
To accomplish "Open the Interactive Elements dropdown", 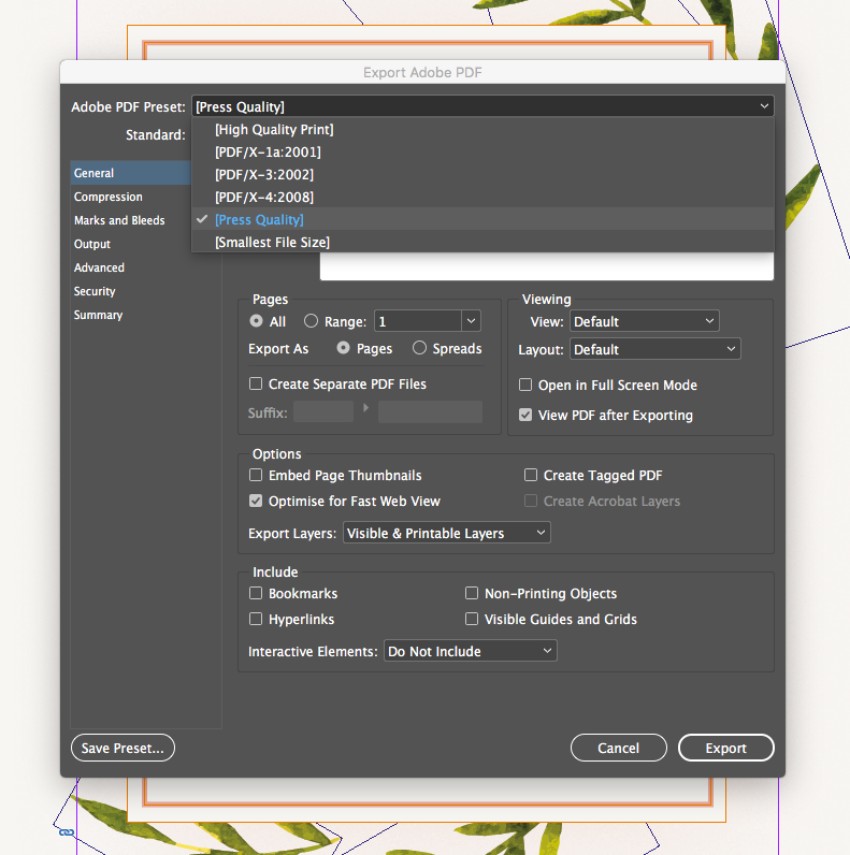I will pos(470,651).
